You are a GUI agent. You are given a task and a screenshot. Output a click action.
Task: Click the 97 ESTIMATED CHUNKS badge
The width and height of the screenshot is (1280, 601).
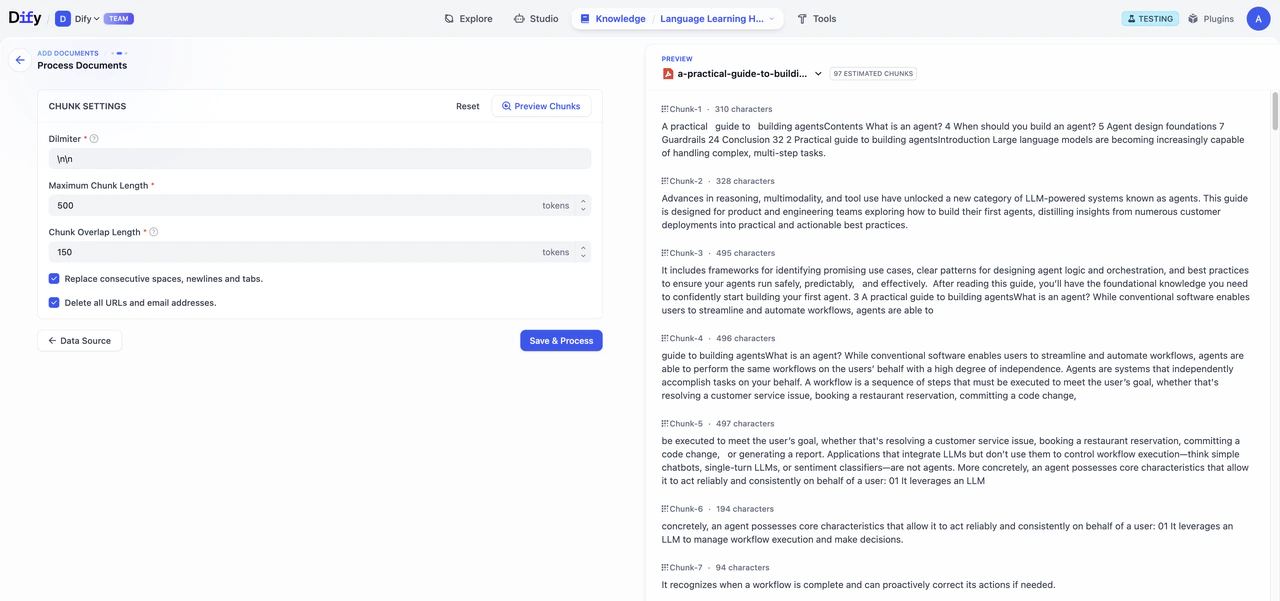coord(873,73)
